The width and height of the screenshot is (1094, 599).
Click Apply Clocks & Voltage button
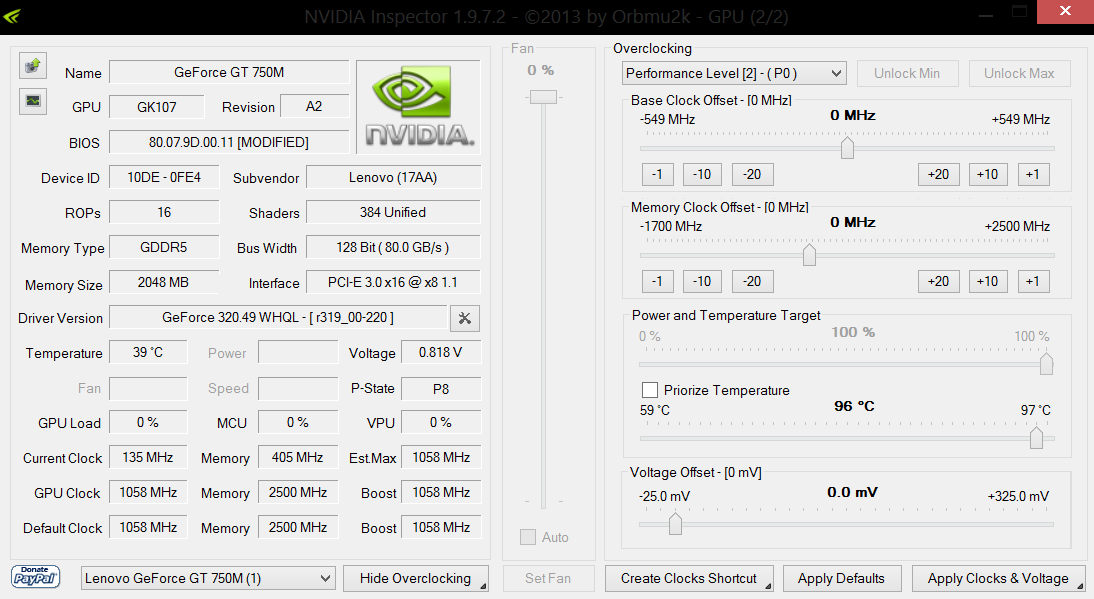[x=998, y=578]
